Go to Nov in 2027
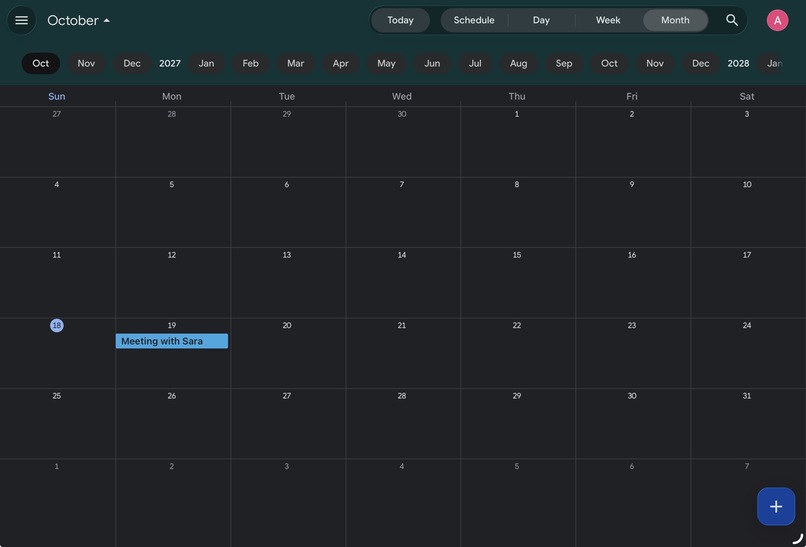The image size is (806, 547). pyautogui.click(x=655, y=63)
